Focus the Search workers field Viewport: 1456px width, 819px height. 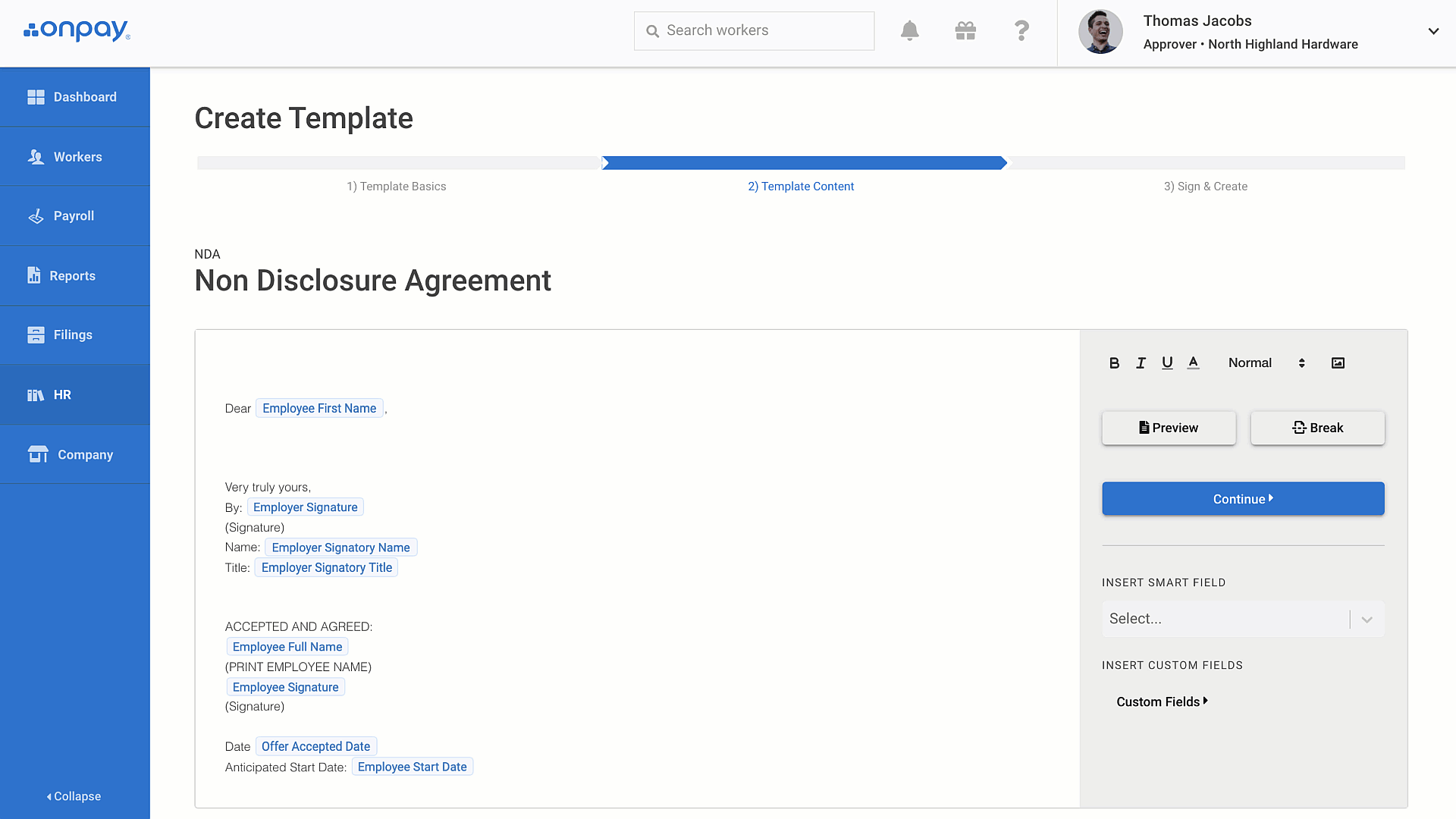coord(754,30)
